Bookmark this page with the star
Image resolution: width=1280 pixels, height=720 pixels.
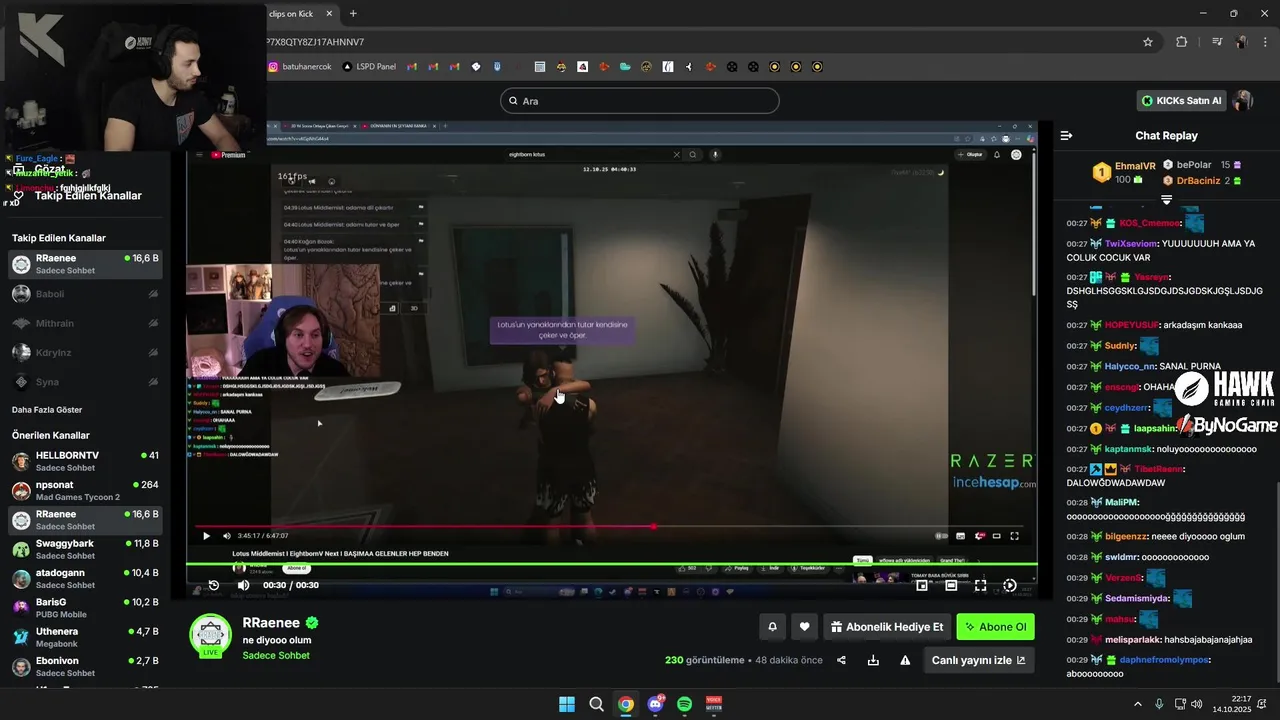pos(1148,42)
